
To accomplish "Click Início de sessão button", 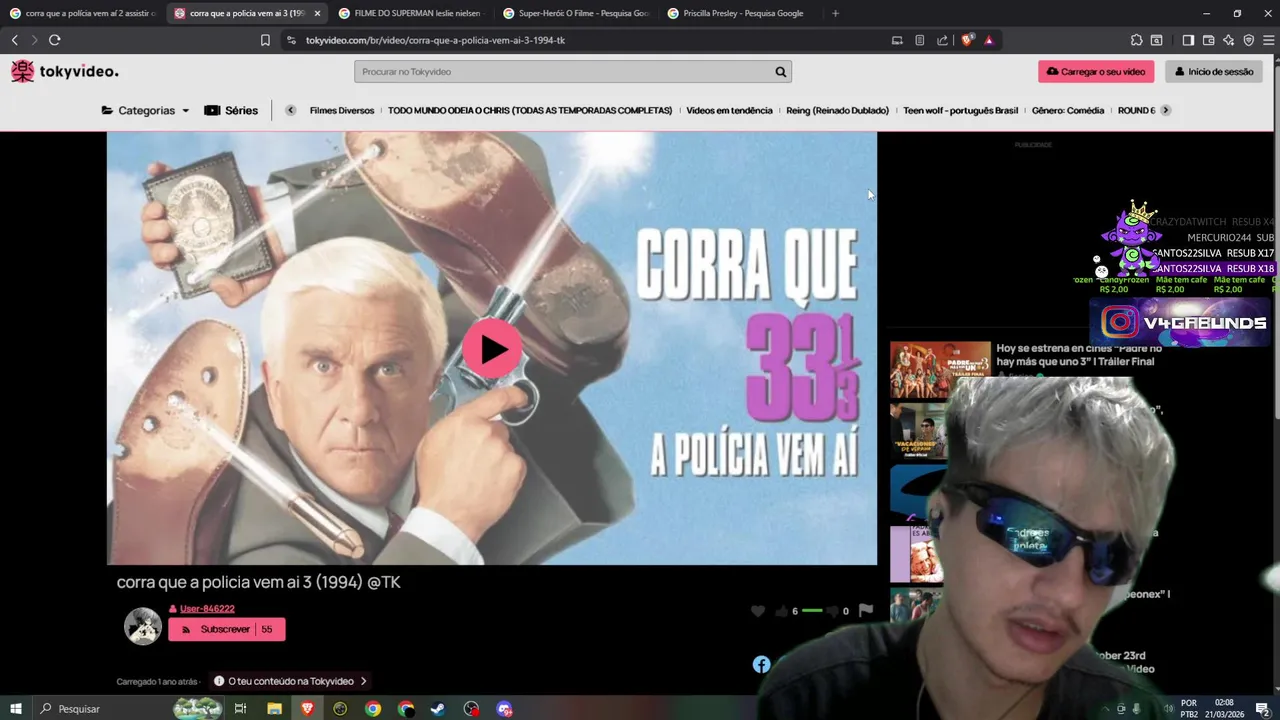I will [x=1214, y=72].
